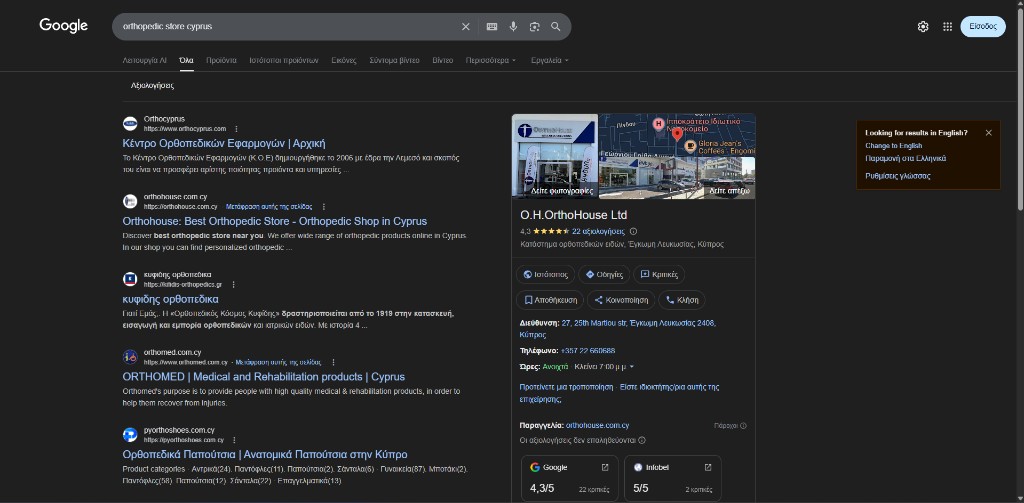Open options menu for Orthocyprus result
The width and height of the screenshot is (1024, 503).
click(236, 129)
